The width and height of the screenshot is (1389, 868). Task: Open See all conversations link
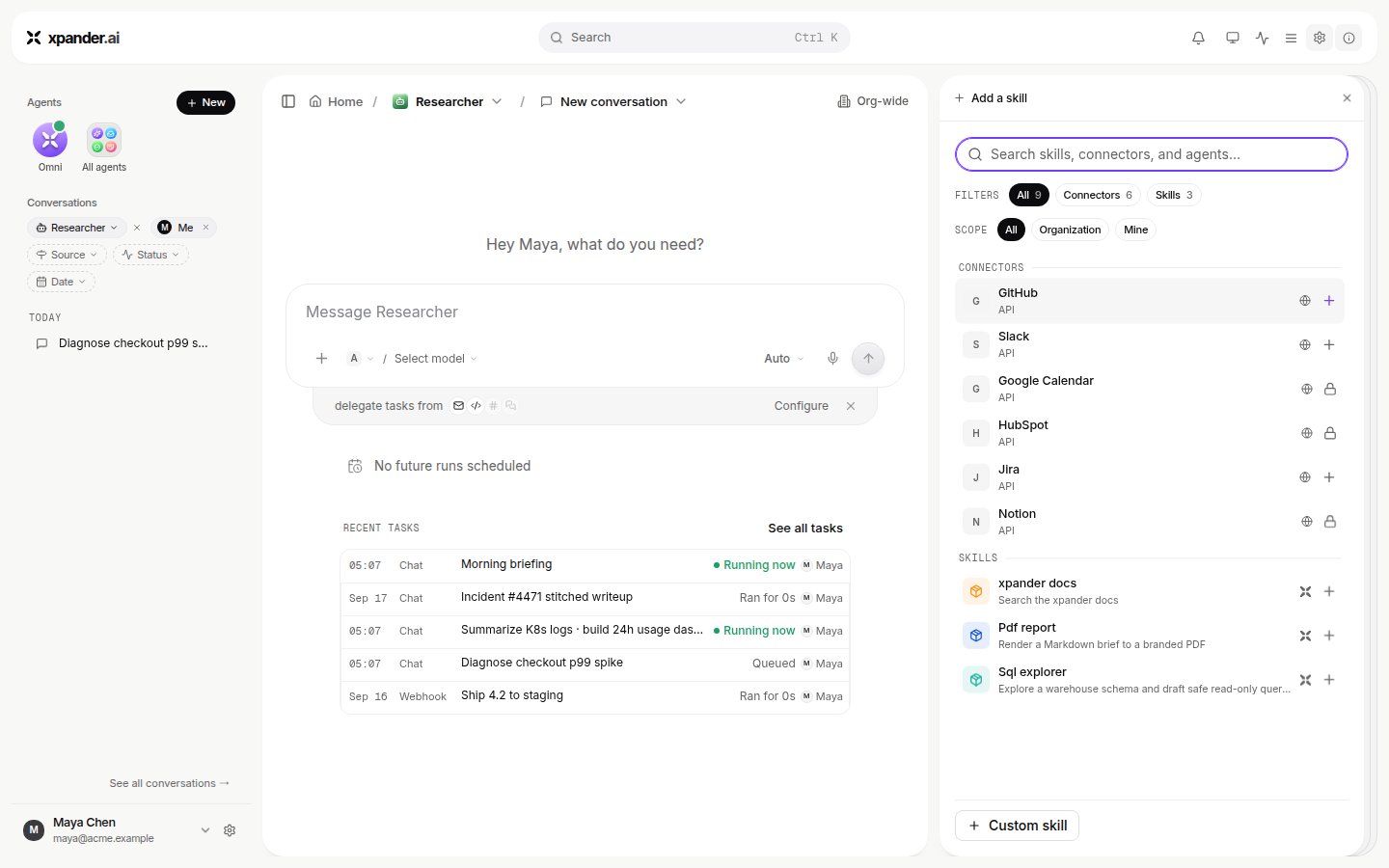click(169, 783)
